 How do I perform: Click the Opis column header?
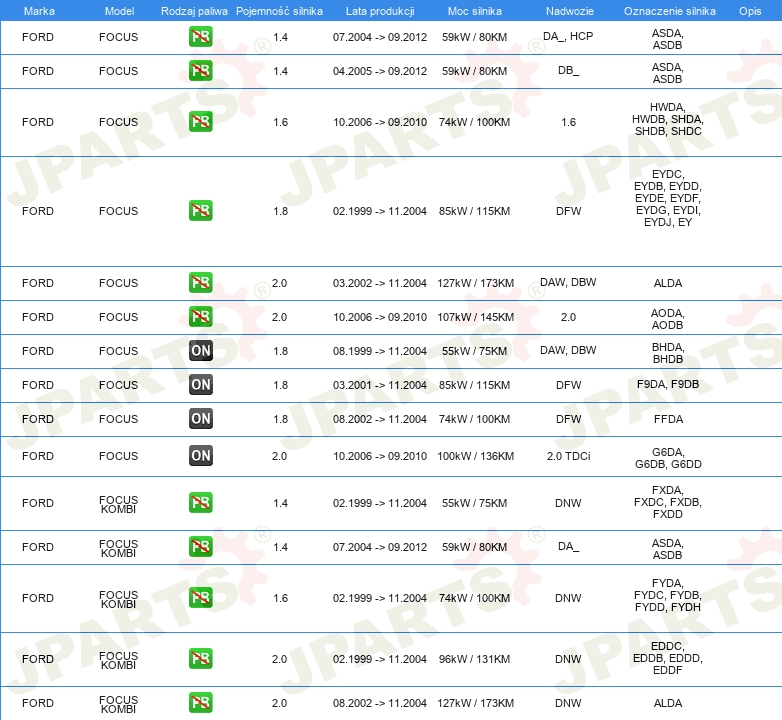pos(750,11)
